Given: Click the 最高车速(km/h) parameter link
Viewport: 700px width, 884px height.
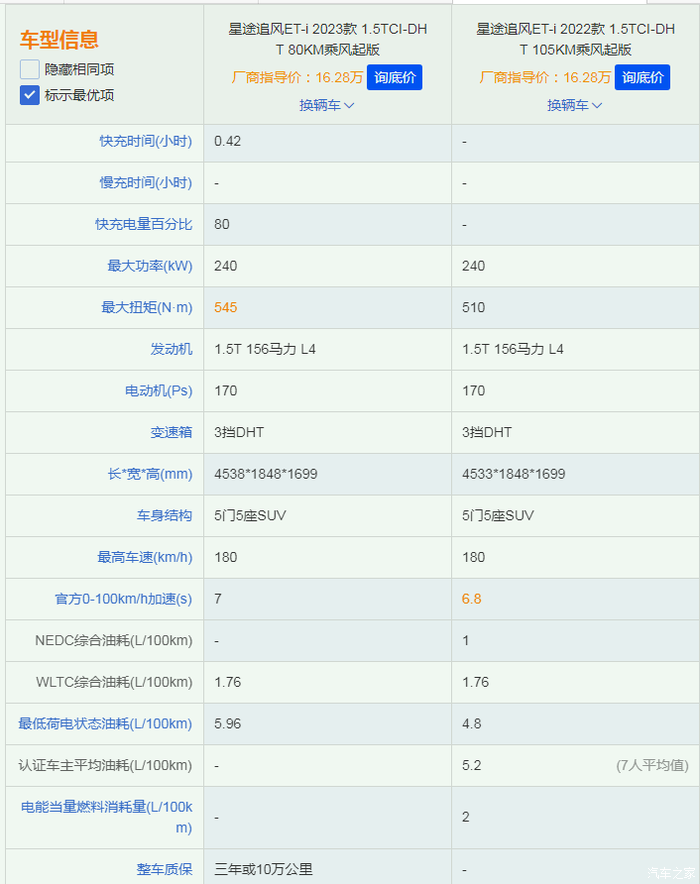Looking at the screenshot, I should pos(145,557).
